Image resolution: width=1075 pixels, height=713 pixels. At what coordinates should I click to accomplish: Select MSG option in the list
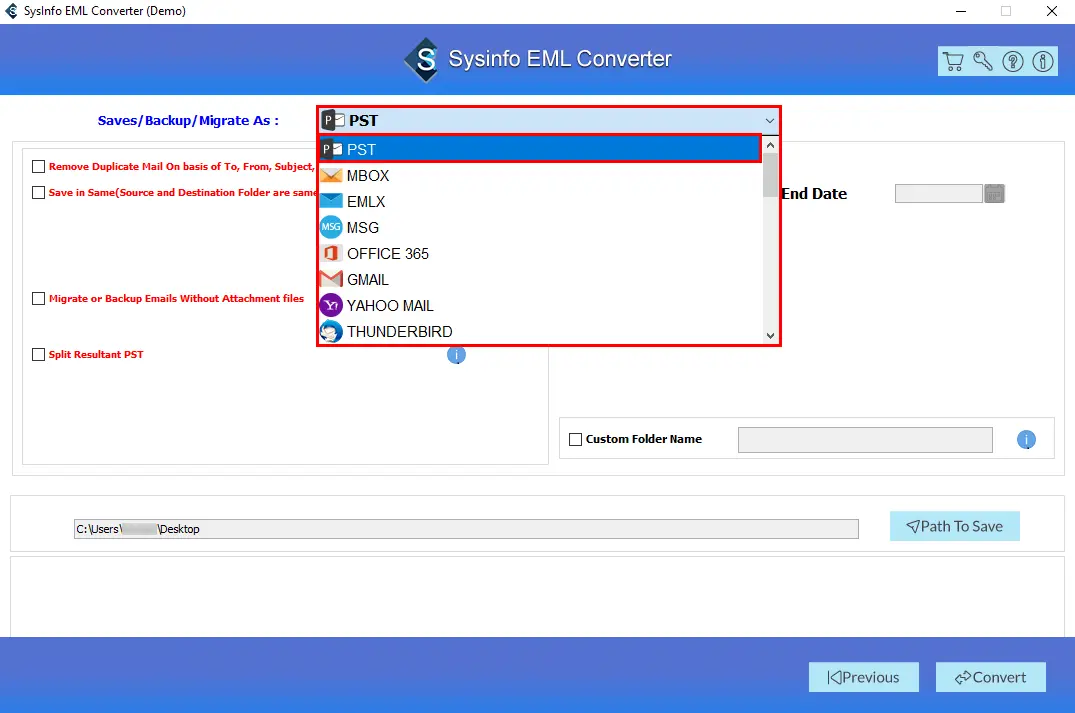(540, 228)
